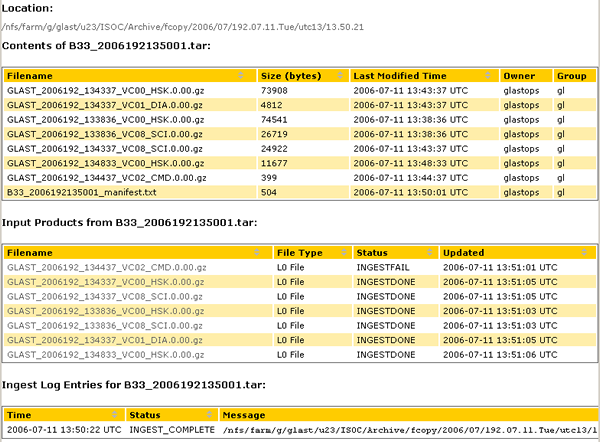This screenshot has height=442, width=600.
Task: Click updated time 2006-07-11 13:51:06 UTC
Action: [501, 355]
